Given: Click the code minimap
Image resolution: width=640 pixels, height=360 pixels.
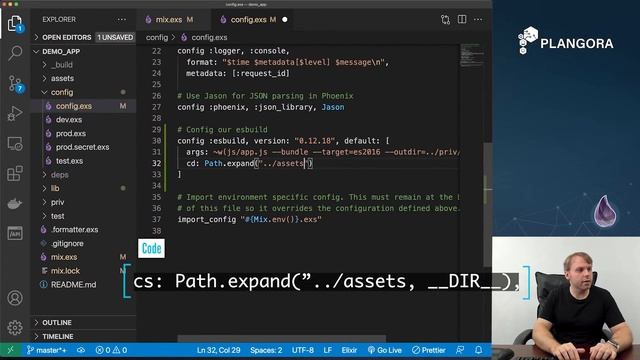Looking at the screenshot, I should (471, 55).
